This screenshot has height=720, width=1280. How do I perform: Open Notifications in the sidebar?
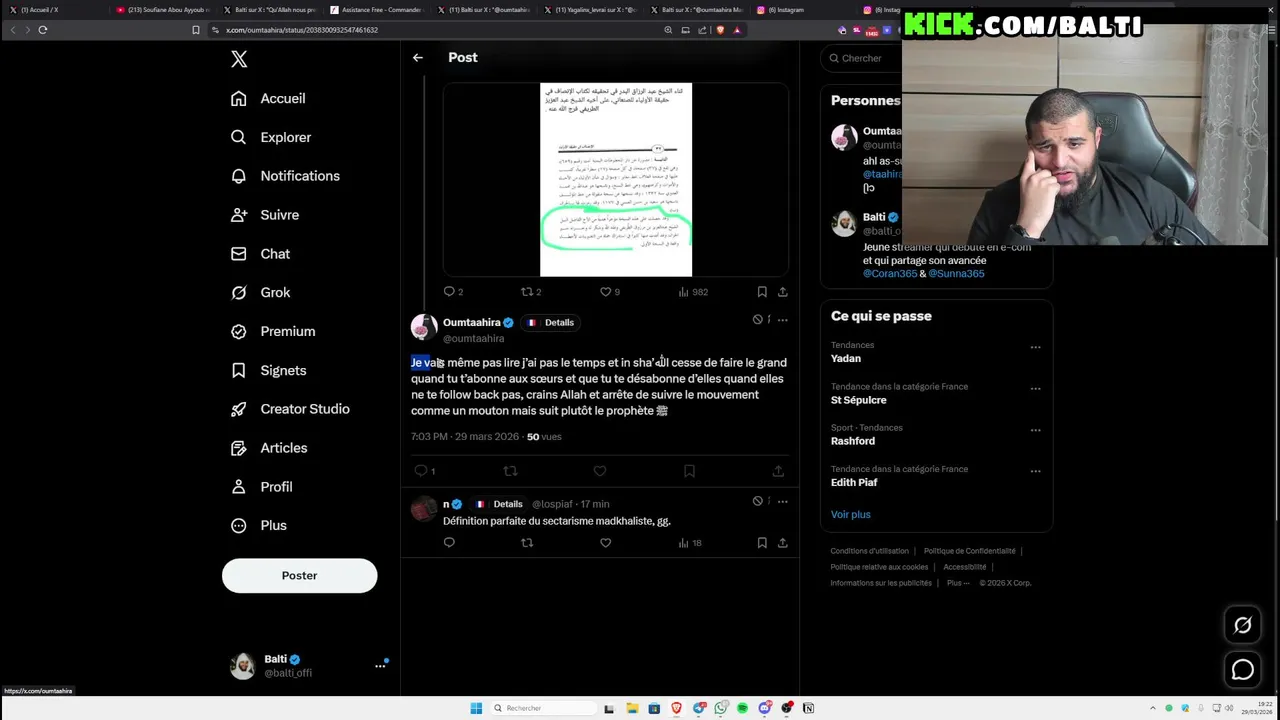point(285,176)
